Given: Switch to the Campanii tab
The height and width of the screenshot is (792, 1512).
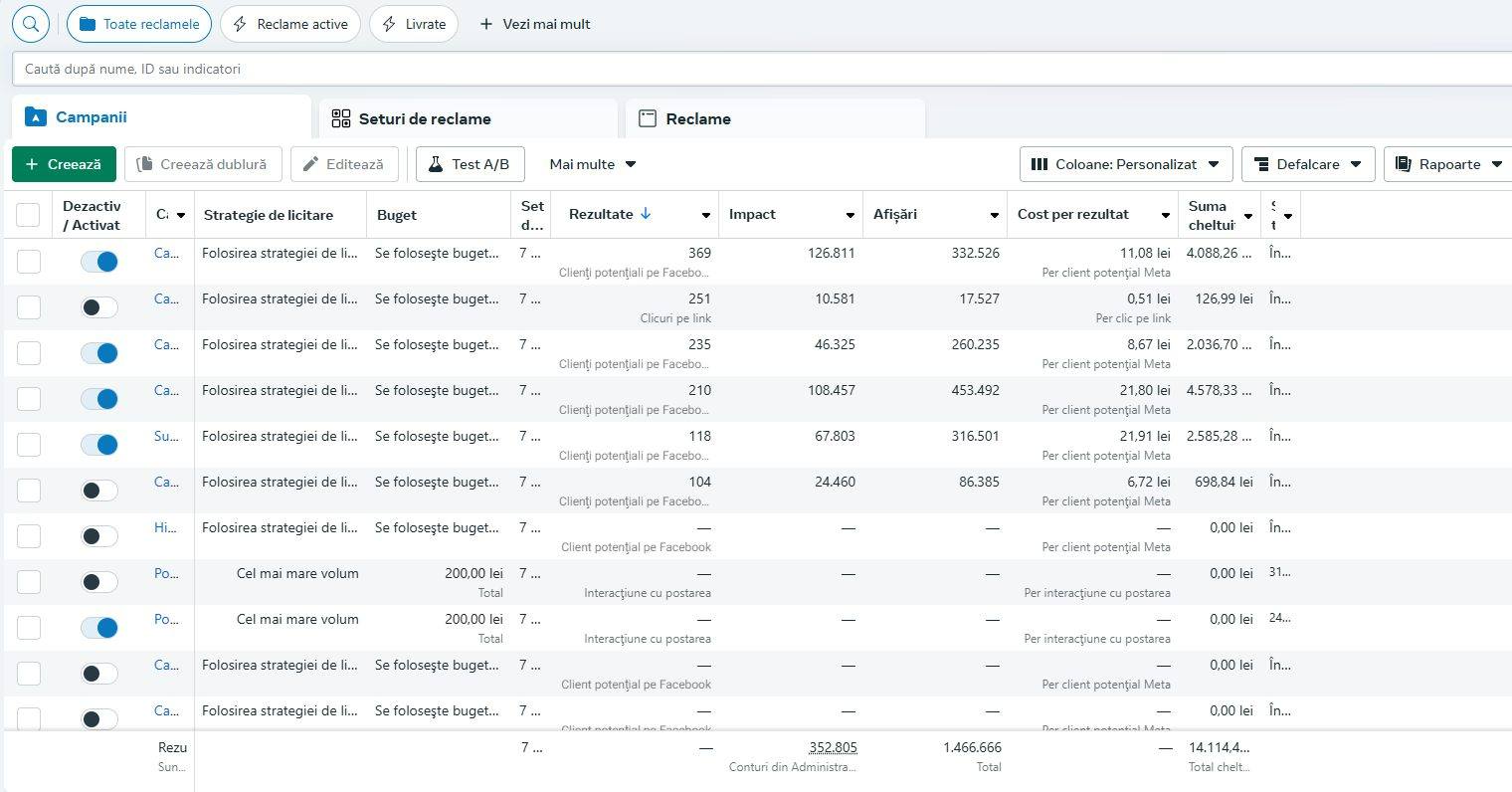Looking at the screenshot, I should 161,117.
